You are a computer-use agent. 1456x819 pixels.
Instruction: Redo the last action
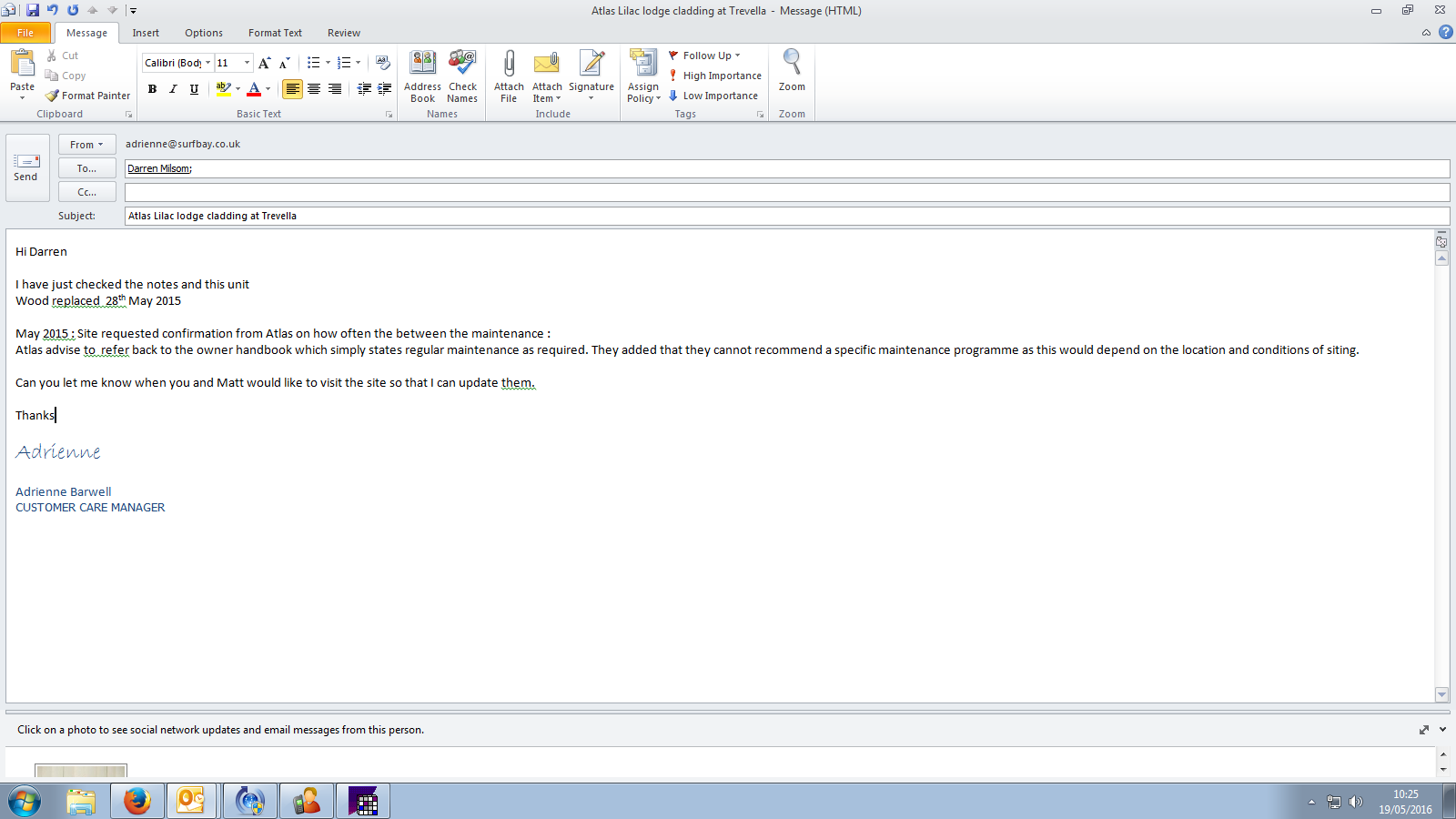pyautogui.click(x=73, y=10)
